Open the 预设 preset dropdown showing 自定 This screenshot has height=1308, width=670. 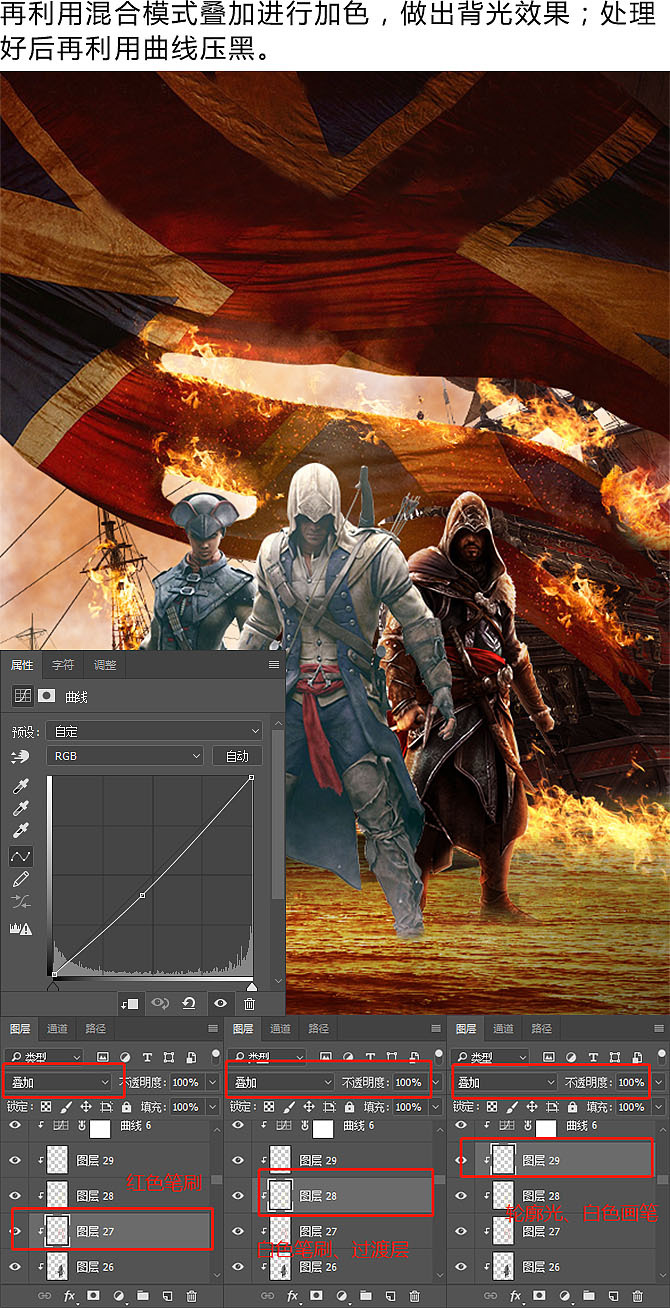tap(157, 731)
